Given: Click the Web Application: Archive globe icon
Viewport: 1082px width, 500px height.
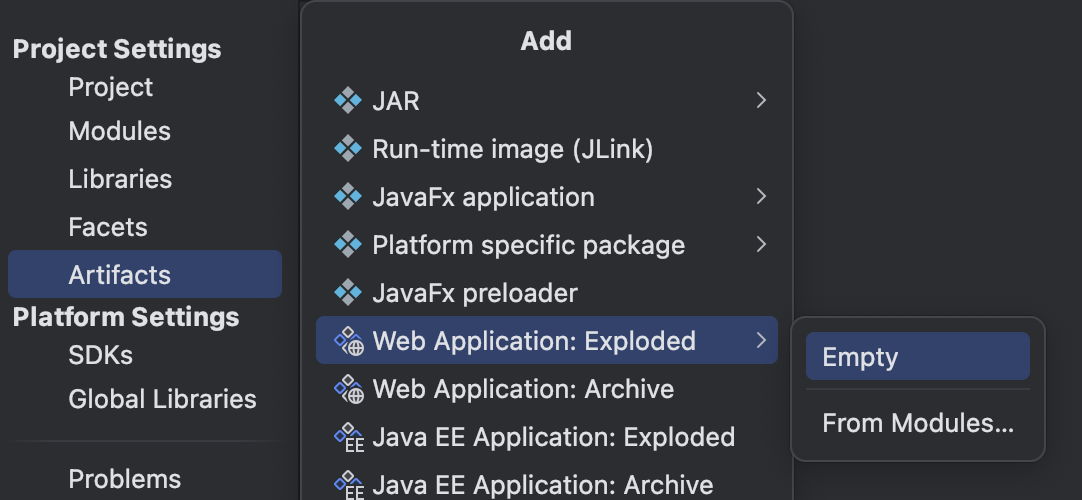Looking at the screenshot, I should (x=349, y=389).
